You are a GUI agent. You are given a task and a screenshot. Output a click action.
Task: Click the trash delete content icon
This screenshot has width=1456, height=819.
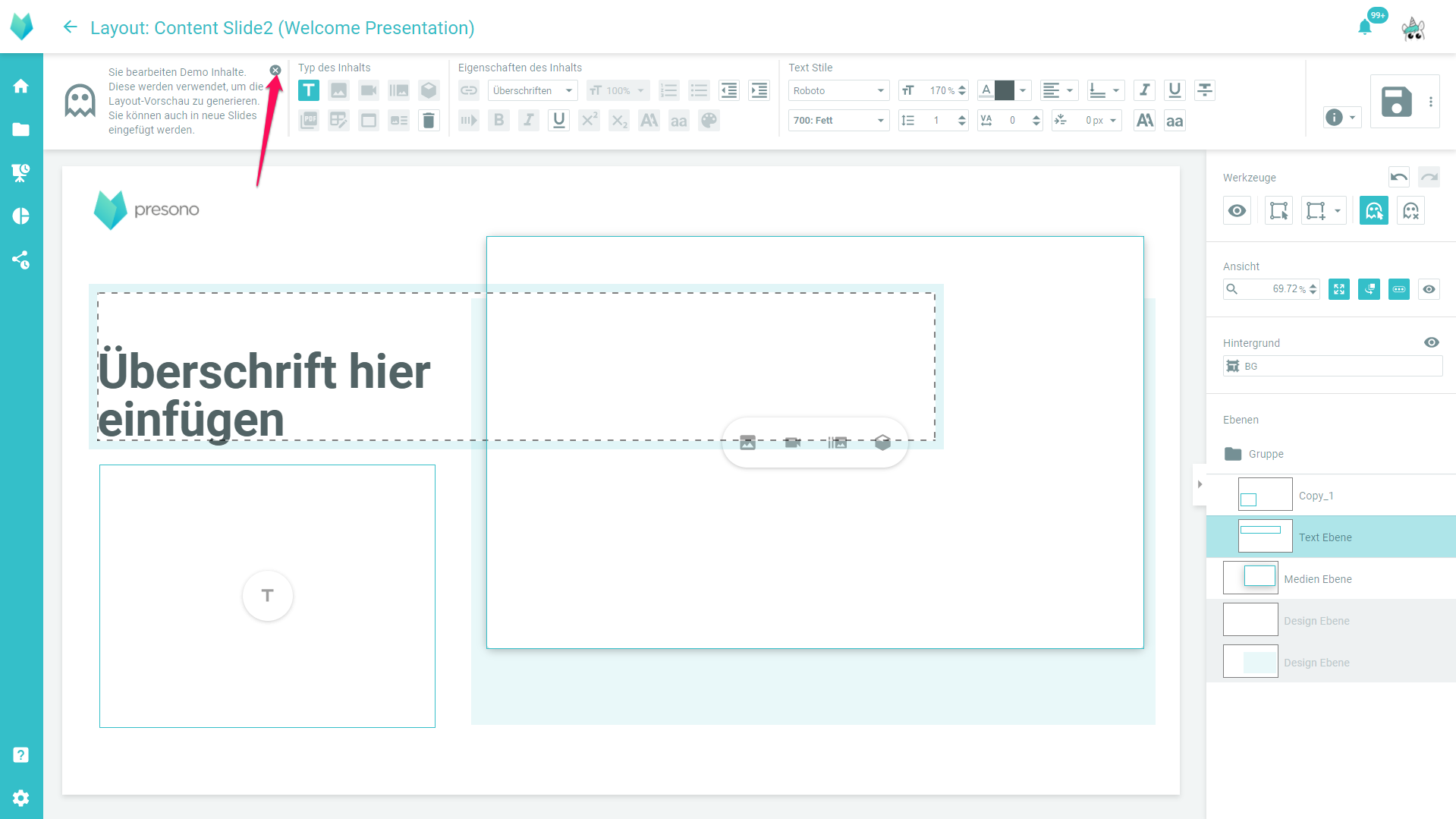429,121
